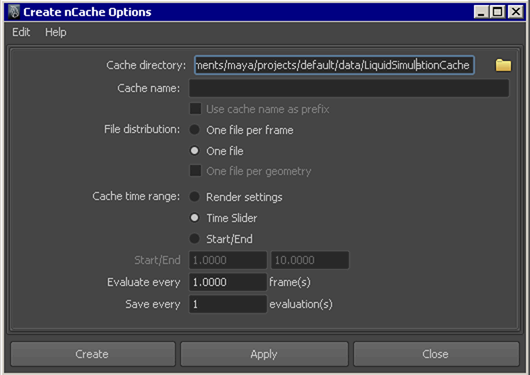530x375 pixels.
Task: Click the File distribution label
Action: (142, 129)
